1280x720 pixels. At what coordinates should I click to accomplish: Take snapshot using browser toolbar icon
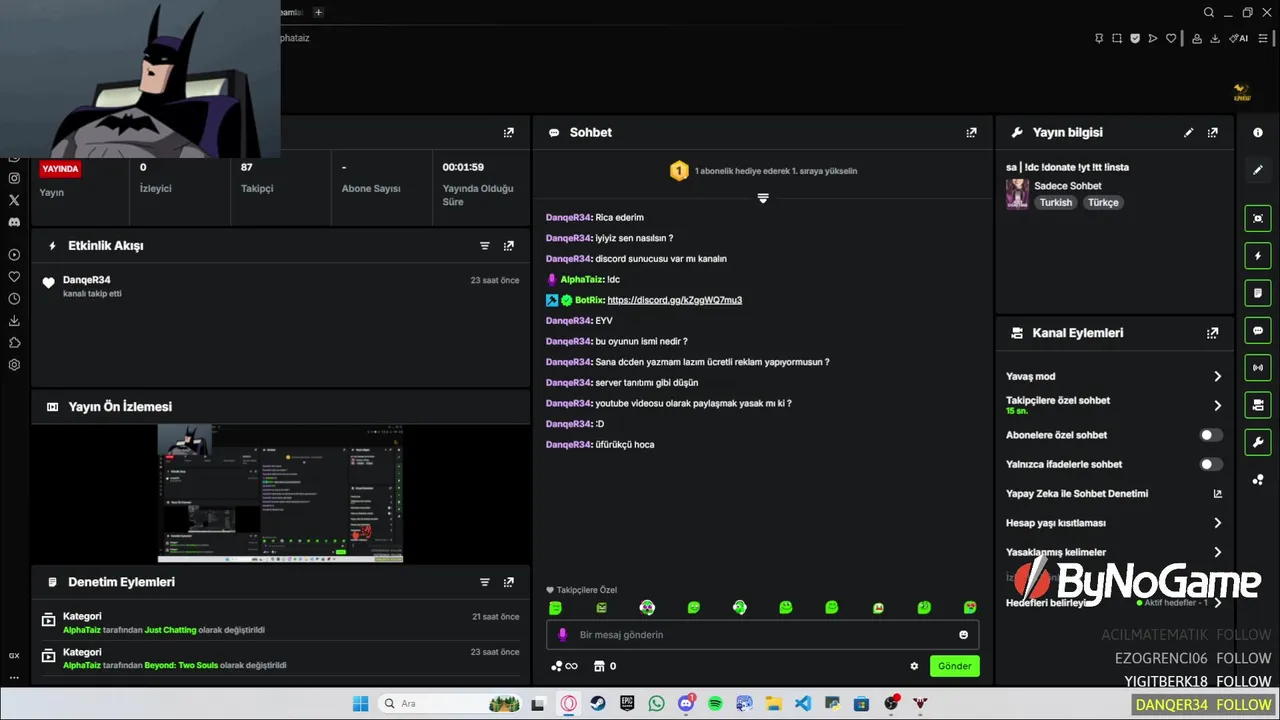pyautogui.click(x=1117, y=38)
